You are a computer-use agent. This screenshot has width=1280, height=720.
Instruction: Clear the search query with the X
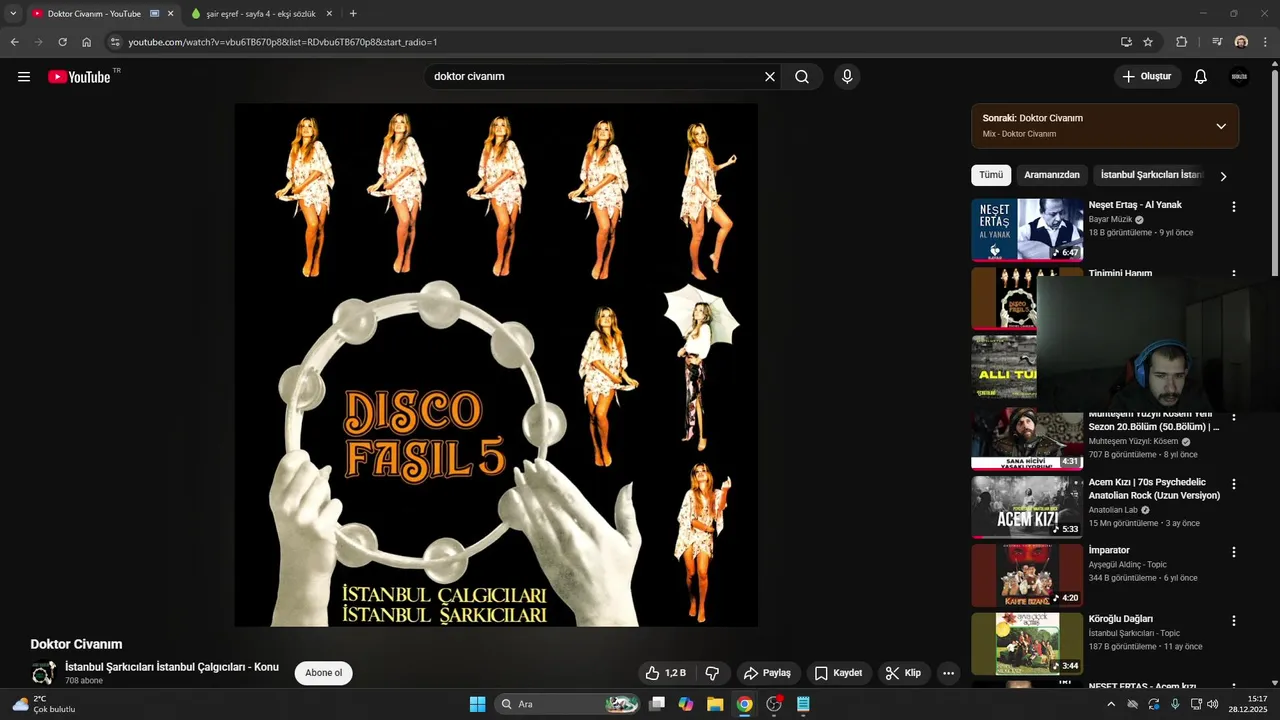(770, 77)
